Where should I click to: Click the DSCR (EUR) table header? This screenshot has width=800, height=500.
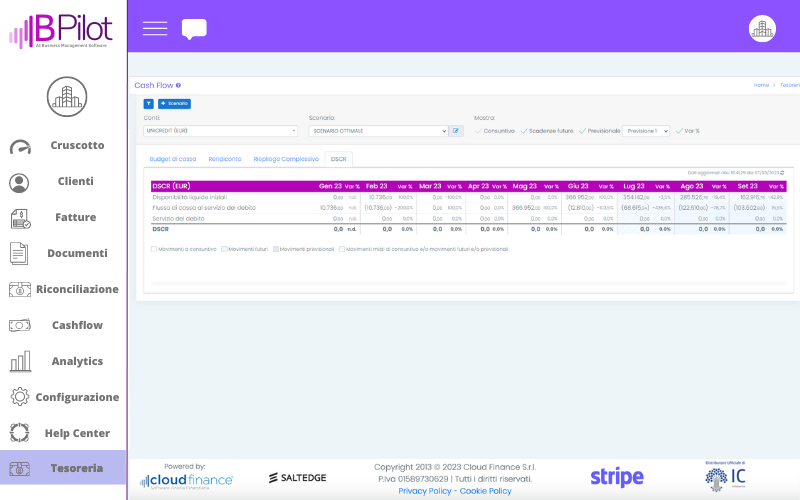coord(171,186)
